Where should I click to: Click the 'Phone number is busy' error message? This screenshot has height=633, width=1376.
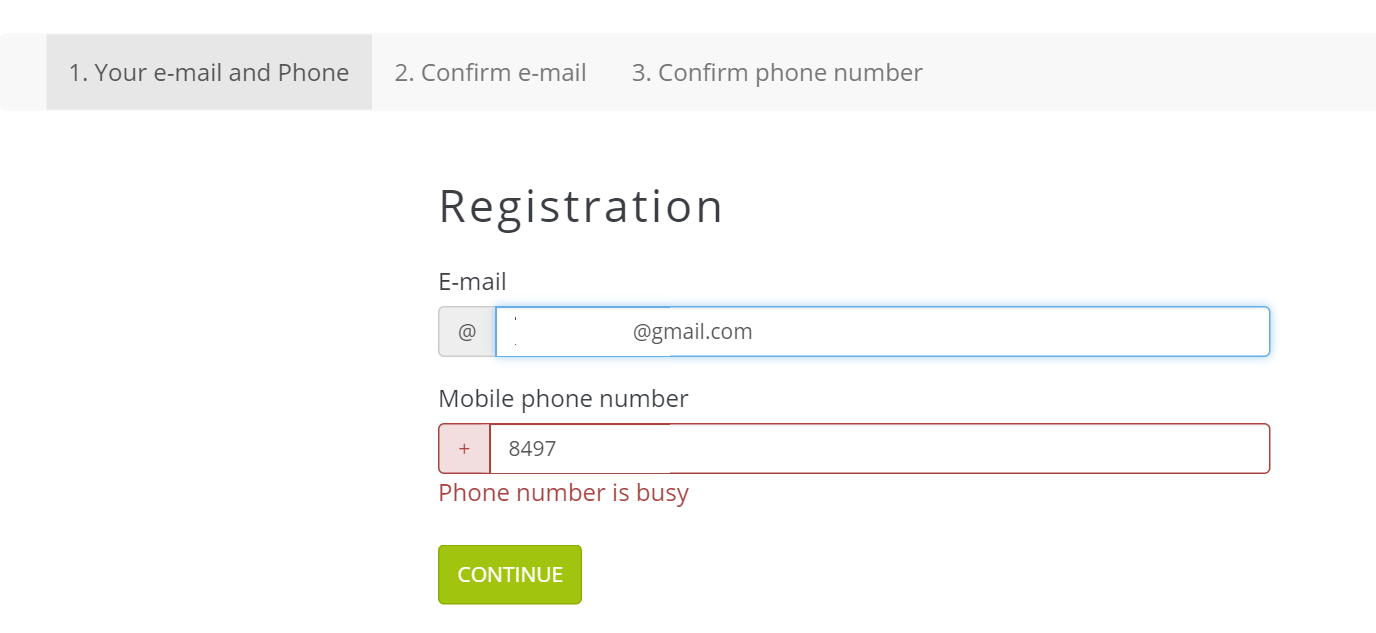[x=563, y=493]
